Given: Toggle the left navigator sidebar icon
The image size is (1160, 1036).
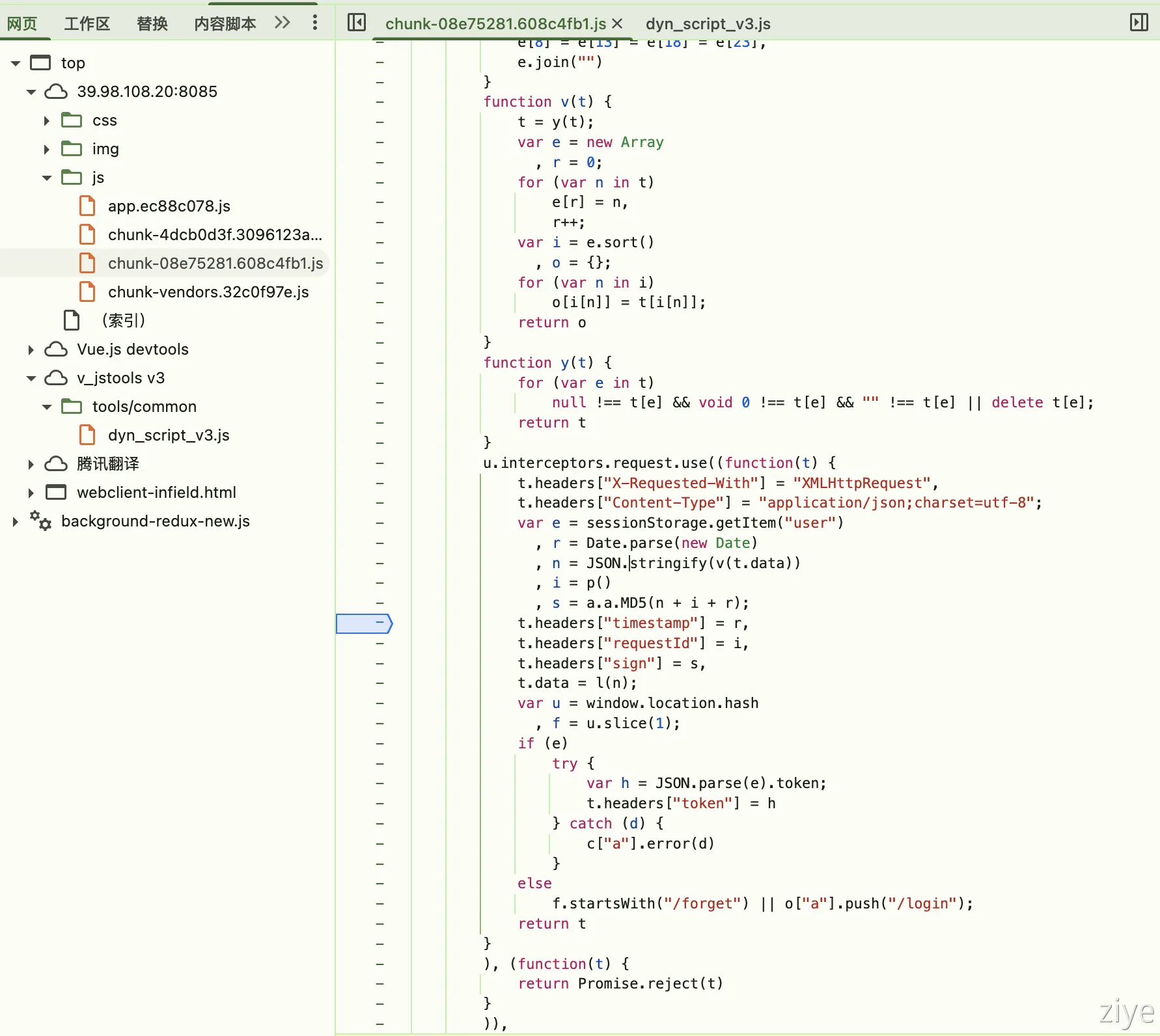Looking at the screenshot, I should point(357,23).
